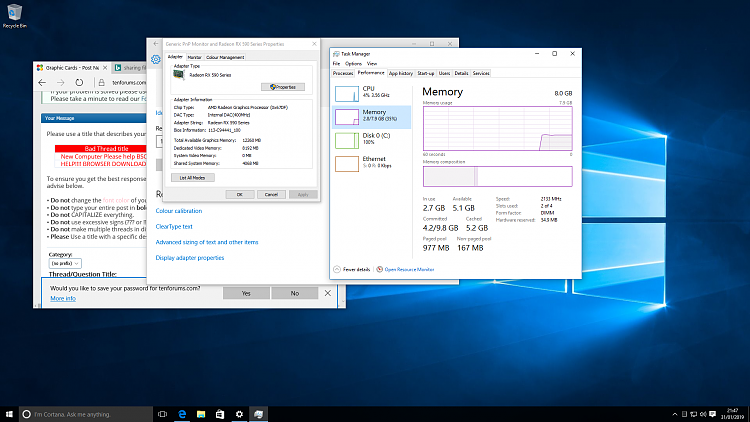
Task: Open Task View on the taskbar
Action: pyautogui.click(x=163, y=414)
